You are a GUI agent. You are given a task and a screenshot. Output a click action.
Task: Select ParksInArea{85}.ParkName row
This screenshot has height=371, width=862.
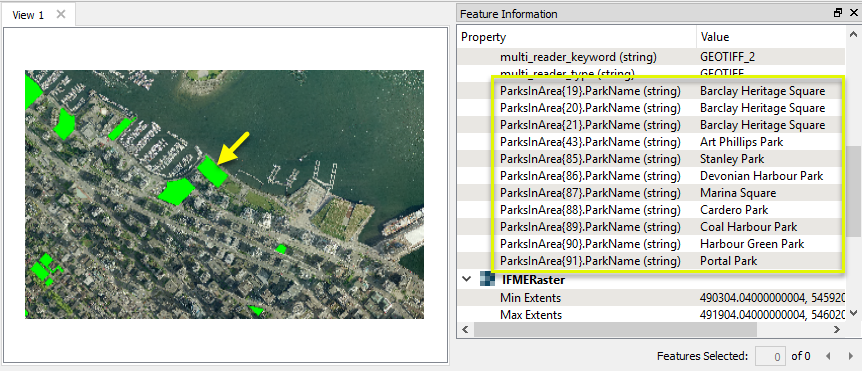pos(651,159)
